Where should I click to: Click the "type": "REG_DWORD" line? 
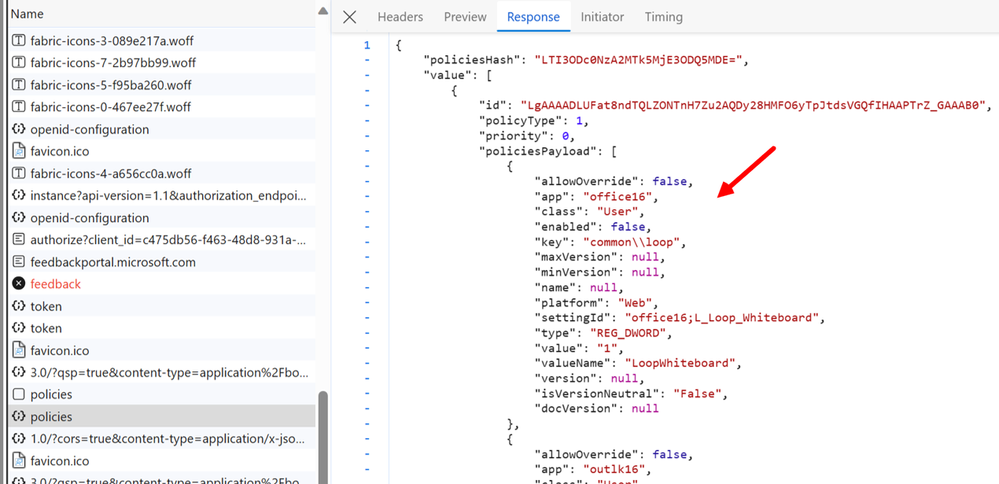[603, 333]
